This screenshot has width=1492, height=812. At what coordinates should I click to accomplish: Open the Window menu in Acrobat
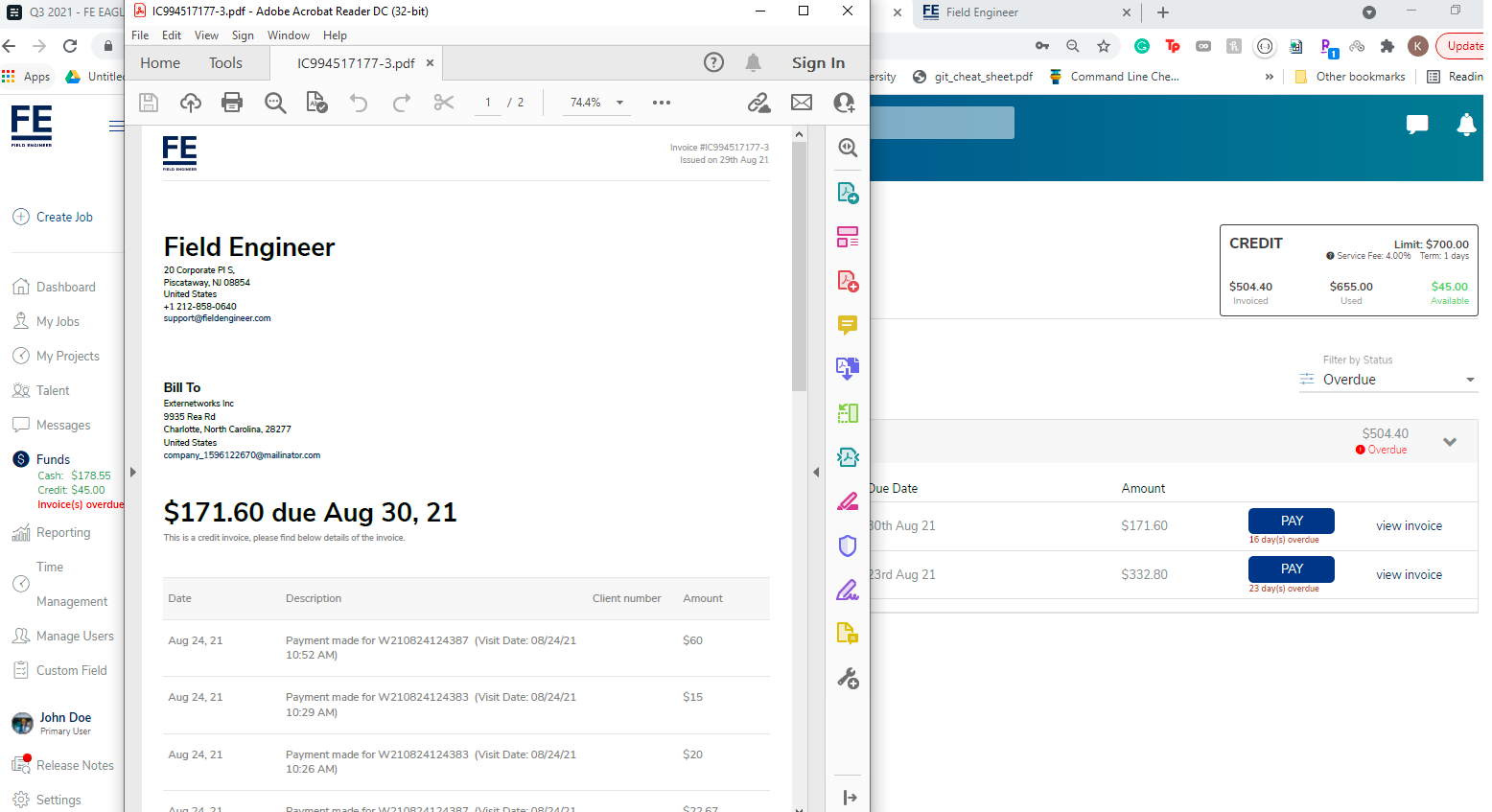(289, 35)
